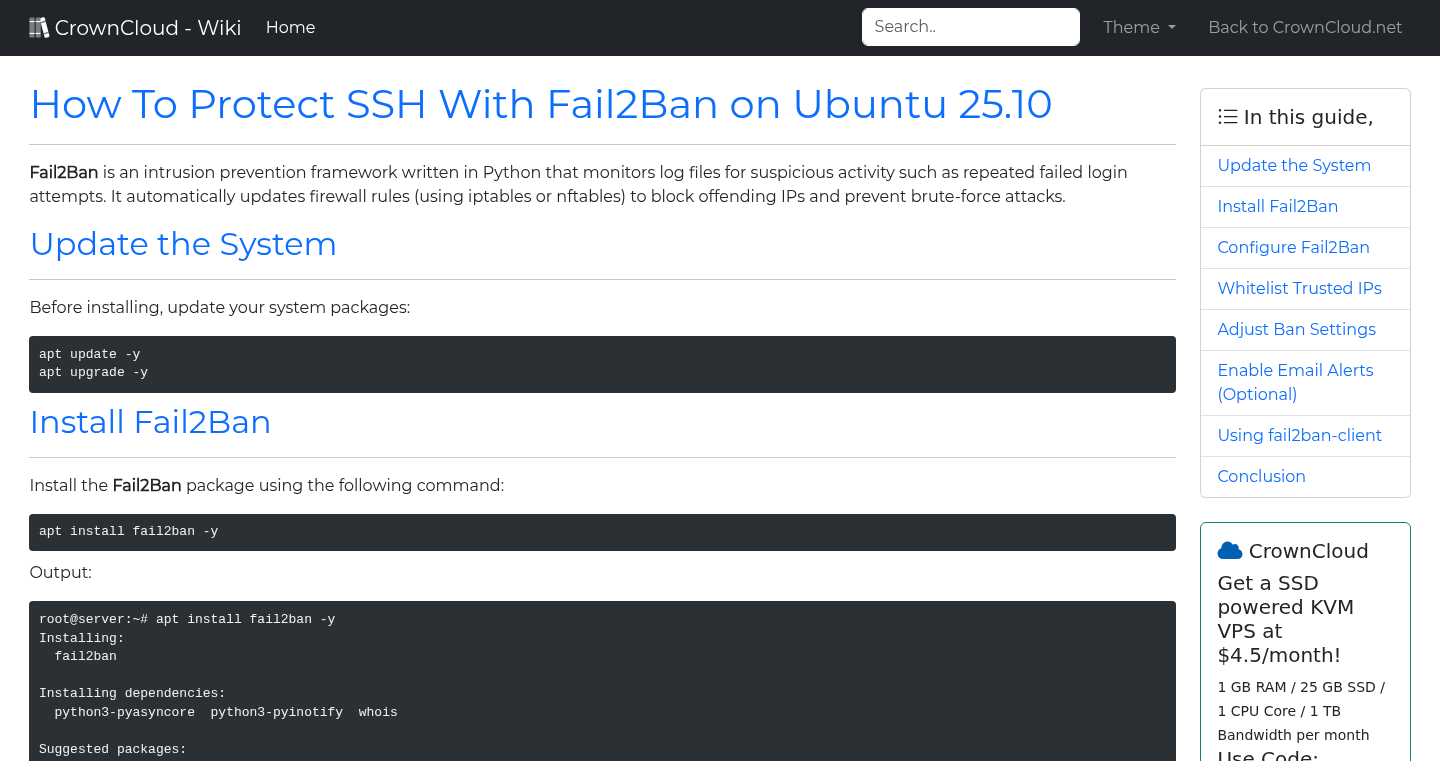Screen dimensions: 1440x761
Task: Click the list icon beside 'In this guide,'
Action: click(x=1227, y=116)
